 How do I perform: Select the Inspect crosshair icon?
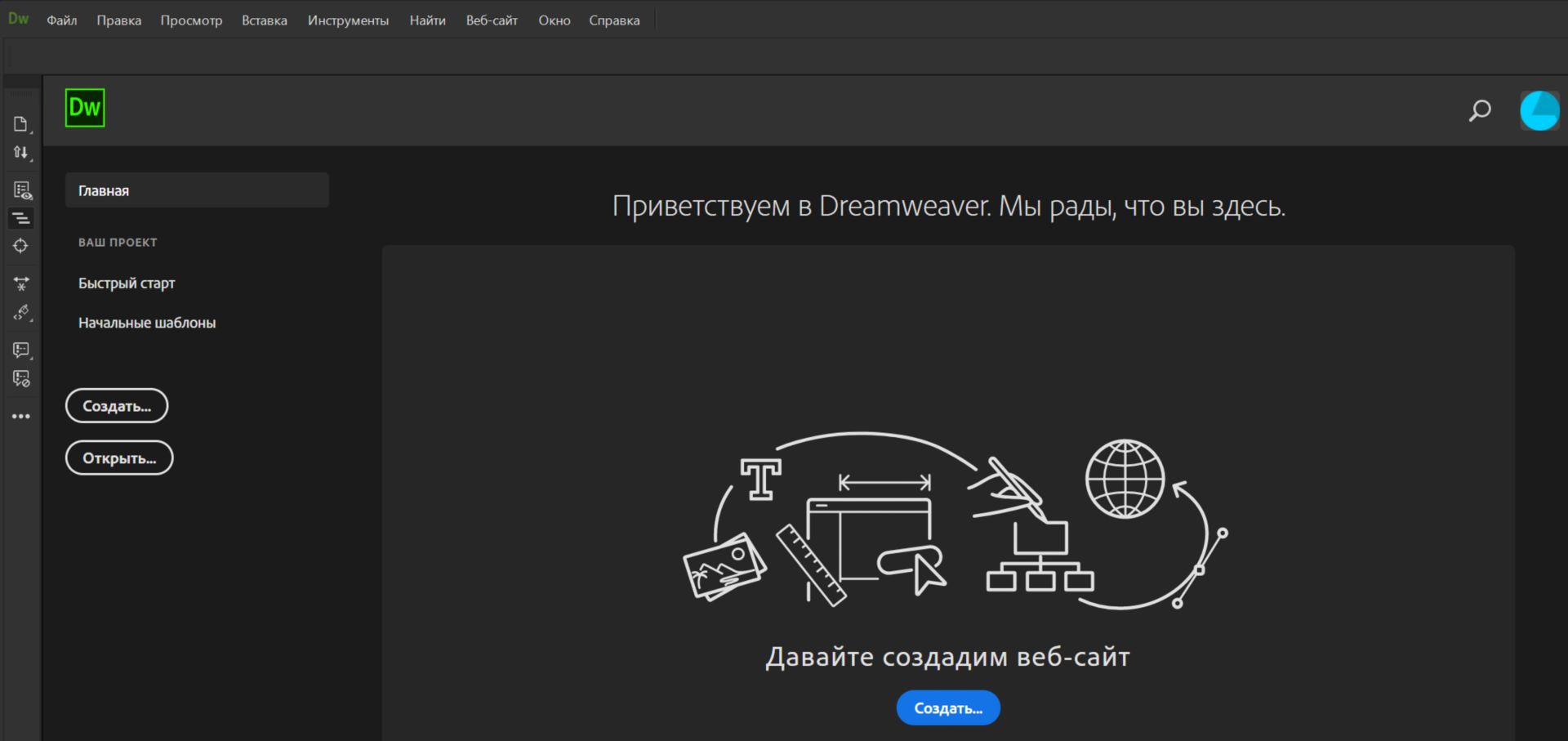pyautogui.click(x=21, y=246)
